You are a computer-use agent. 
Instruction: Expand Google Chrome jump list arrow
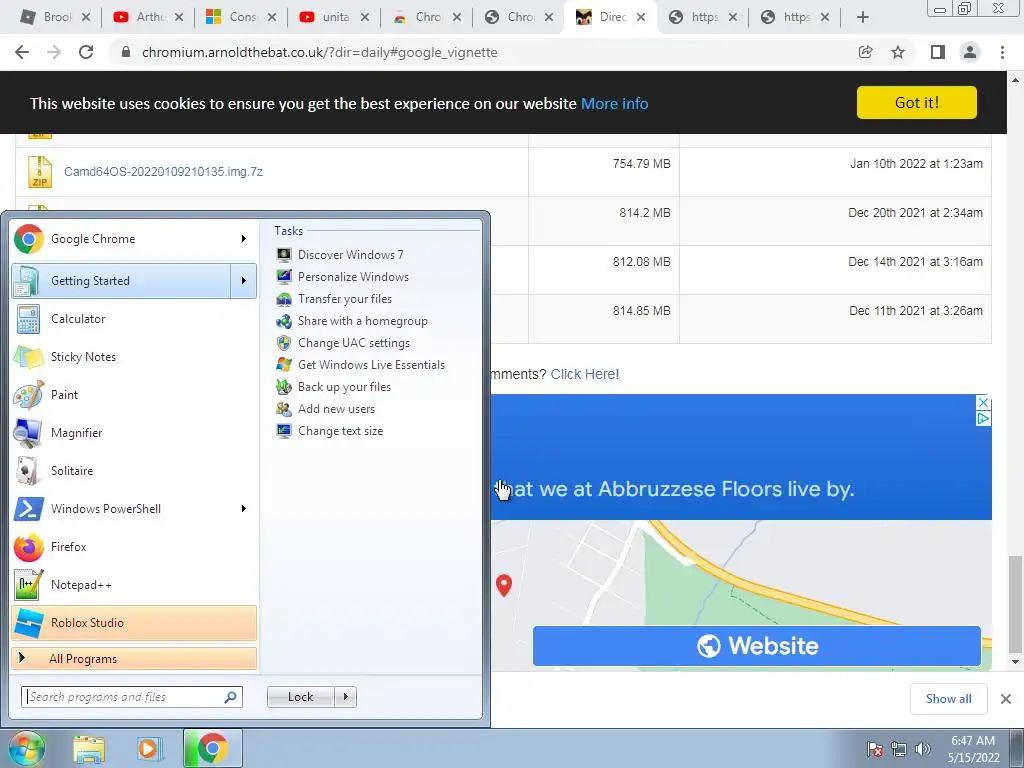tap(244, 239)
